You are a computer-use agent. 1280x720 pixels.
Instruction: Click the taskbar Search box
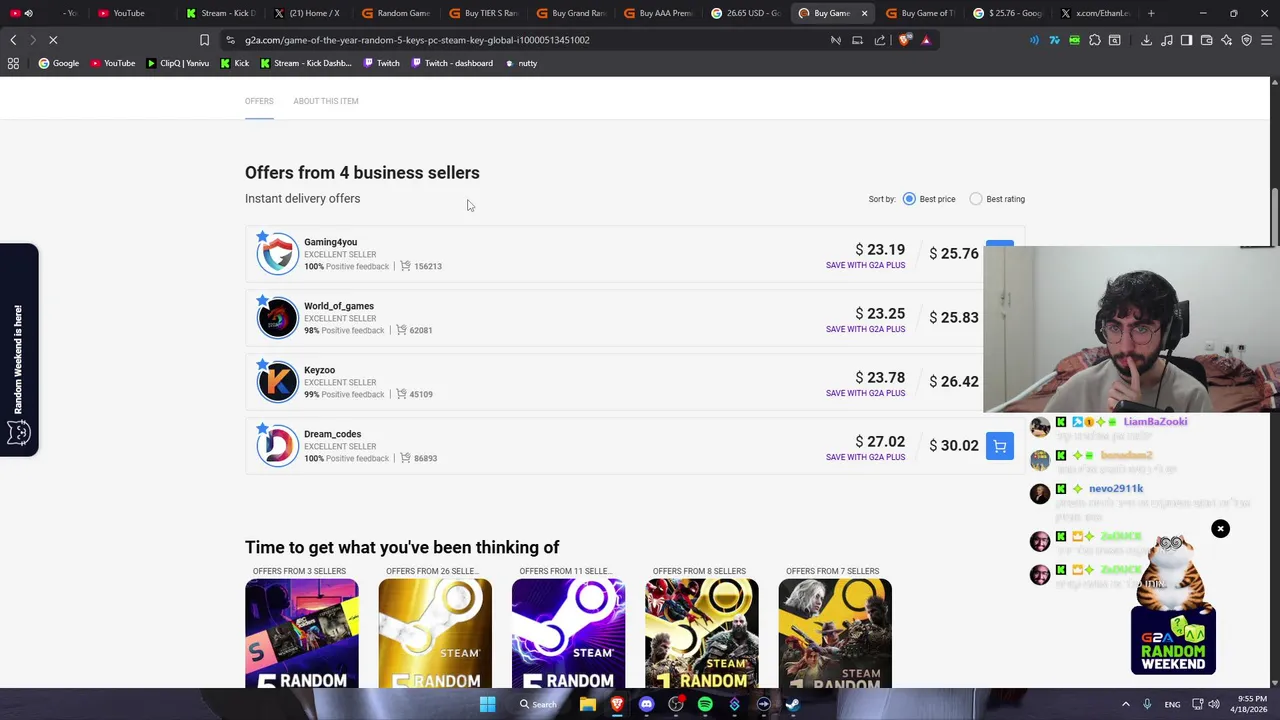[x=538, y=704]
